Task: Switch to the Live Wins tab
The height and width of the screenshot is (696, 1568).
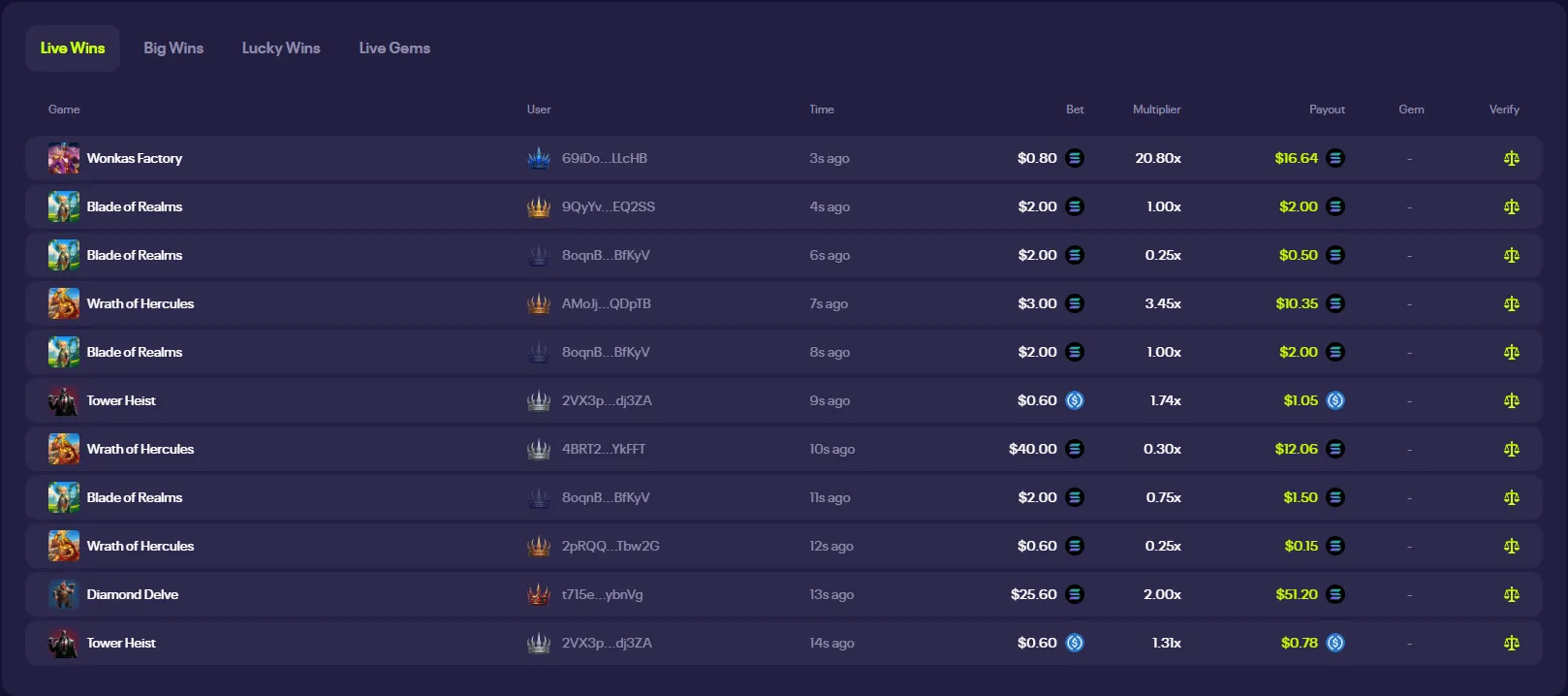Action: click(73, 48)
